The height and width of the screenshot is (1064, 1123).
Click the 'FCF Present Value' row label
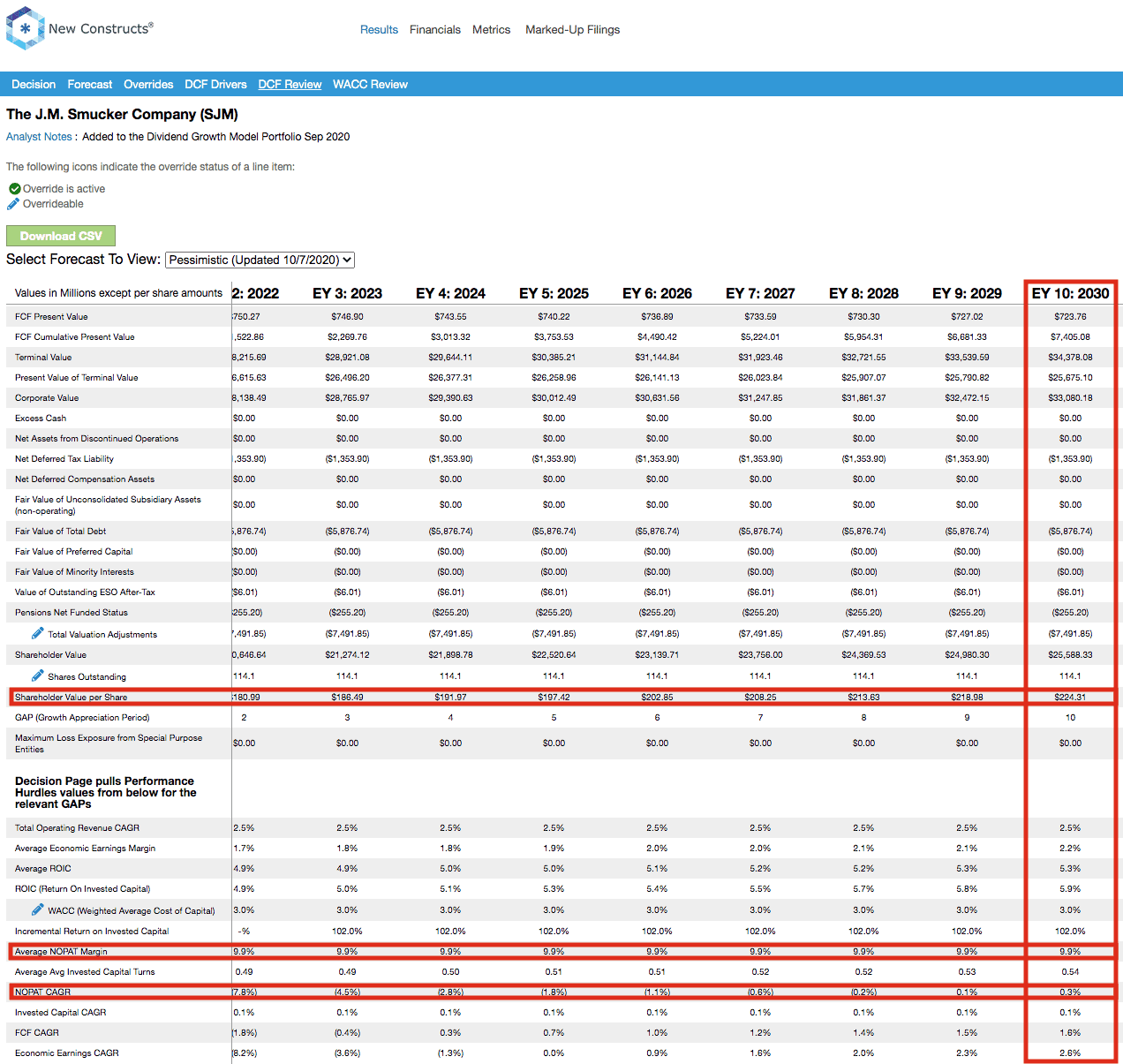click(51, 317)
